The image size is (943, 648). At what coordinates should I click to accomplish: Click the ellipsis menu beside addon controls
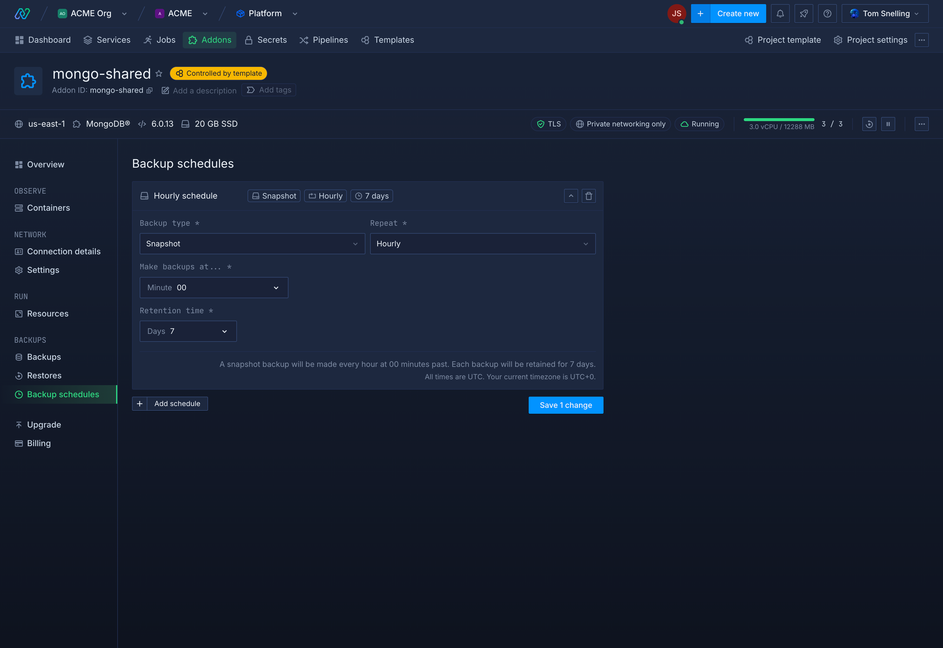pyautogui.click(x=921, y=124)
